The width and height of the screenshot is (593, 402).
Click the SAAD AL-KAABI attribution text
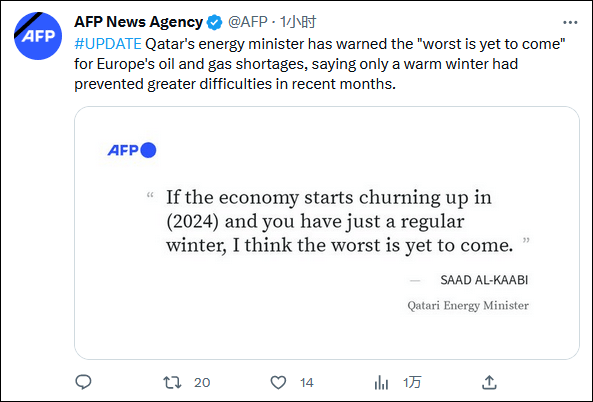point(484,280)
